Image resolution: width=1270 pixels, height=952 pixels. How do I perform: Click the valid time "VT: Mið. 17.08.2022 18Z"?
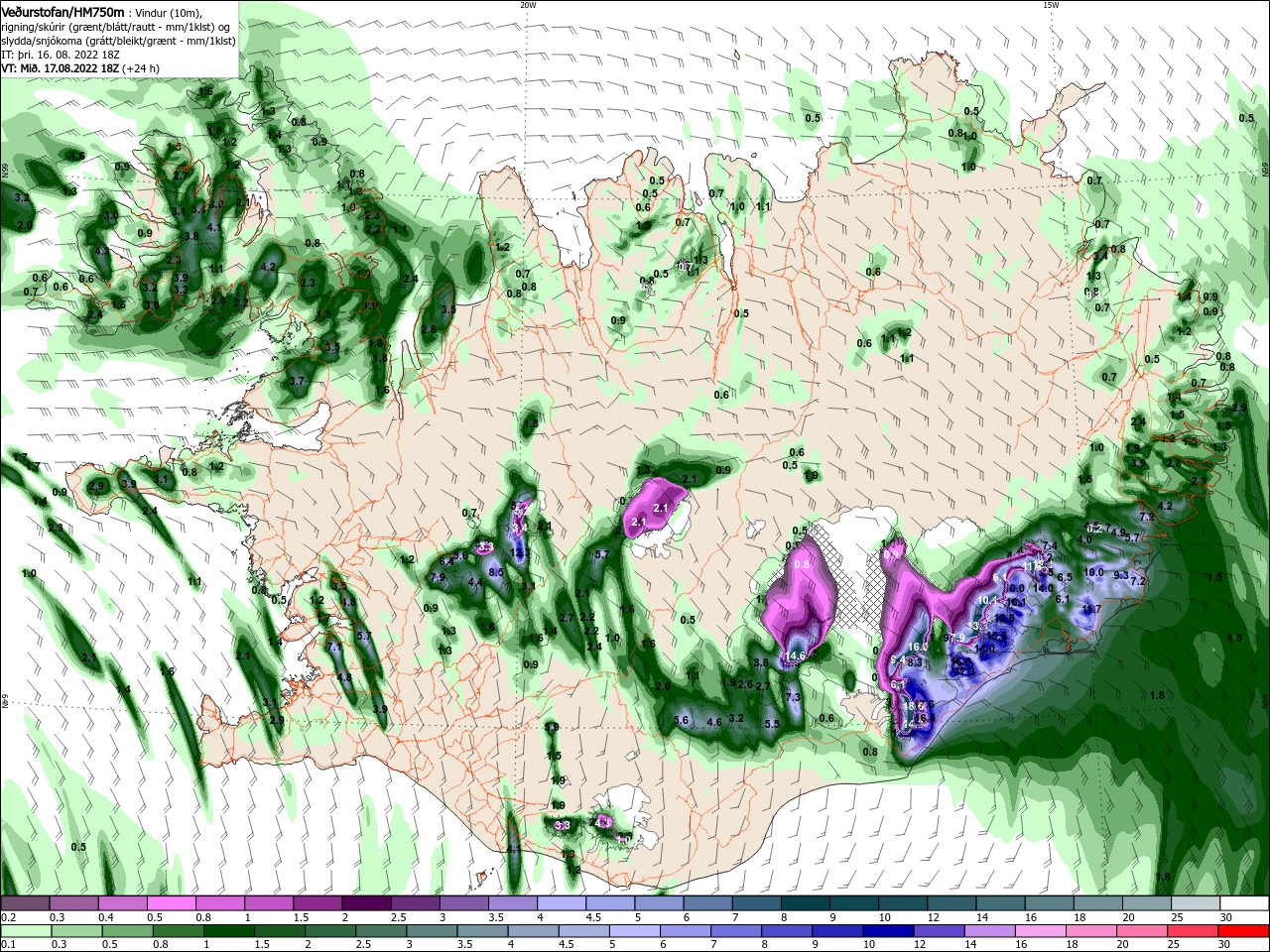click(x=61, y=68)
